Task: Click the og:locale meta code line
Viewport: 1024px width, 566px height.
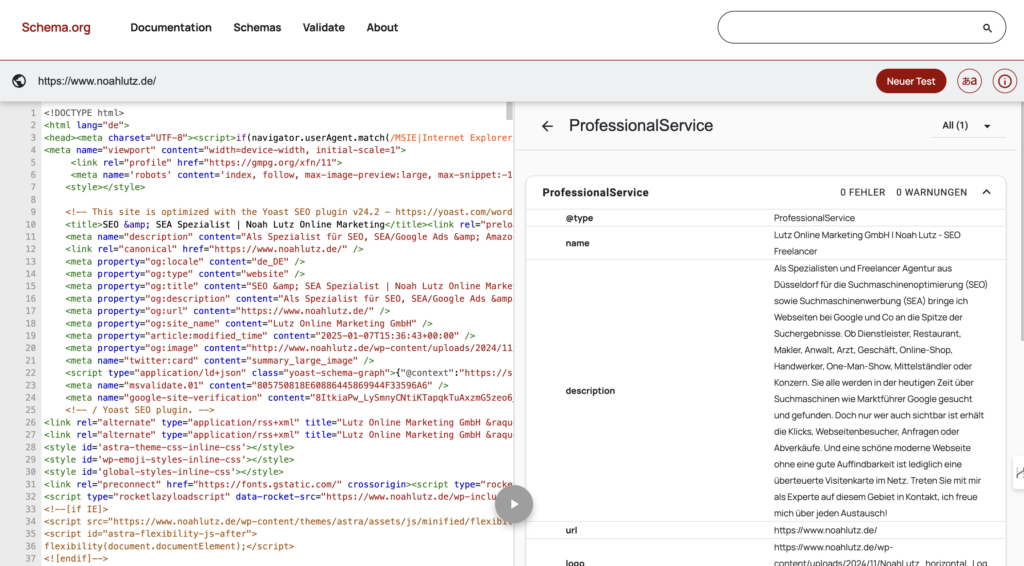Action: click(185, 261)
